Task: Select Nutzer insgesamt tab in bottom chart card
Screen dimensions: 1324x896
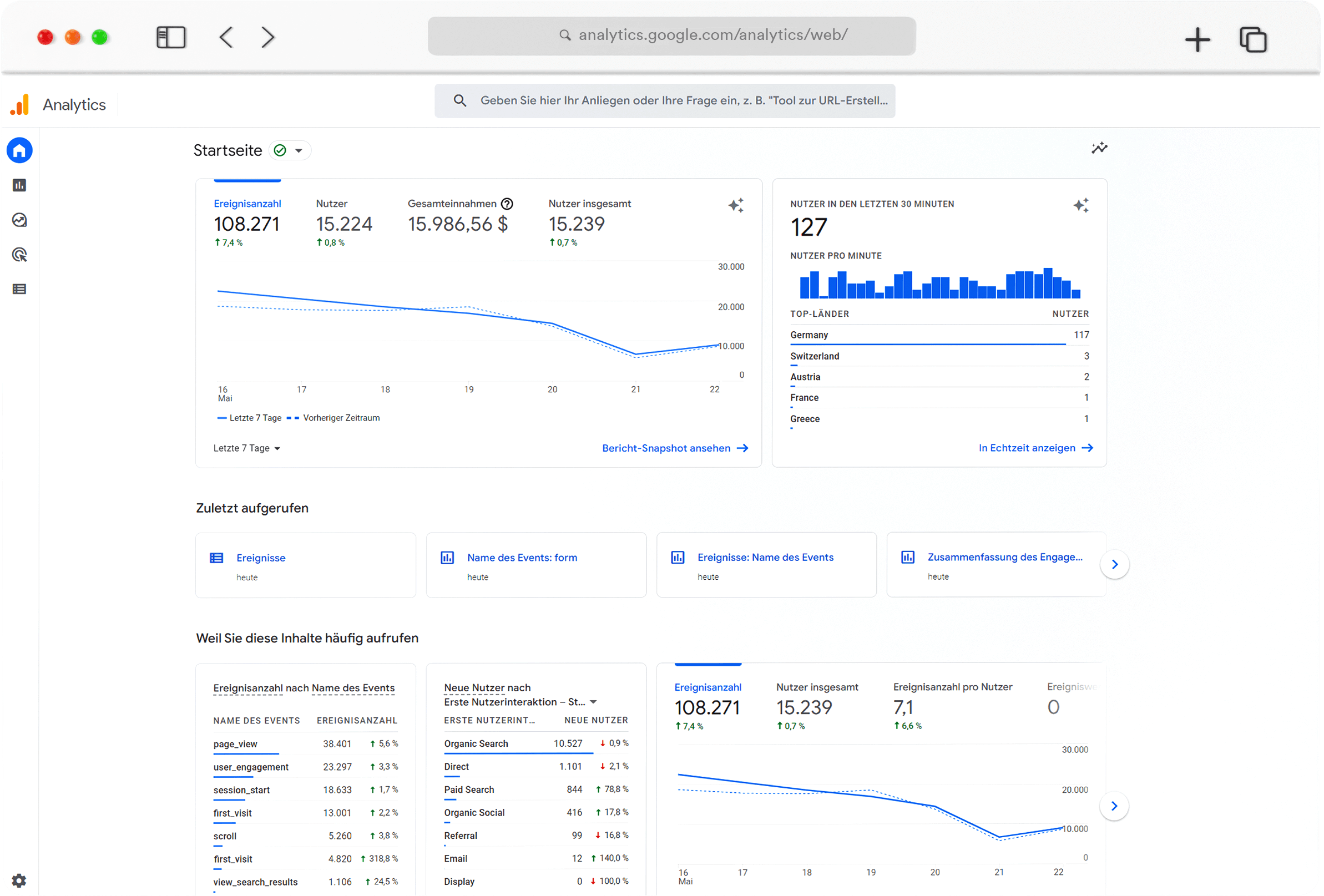Action: 817,706
